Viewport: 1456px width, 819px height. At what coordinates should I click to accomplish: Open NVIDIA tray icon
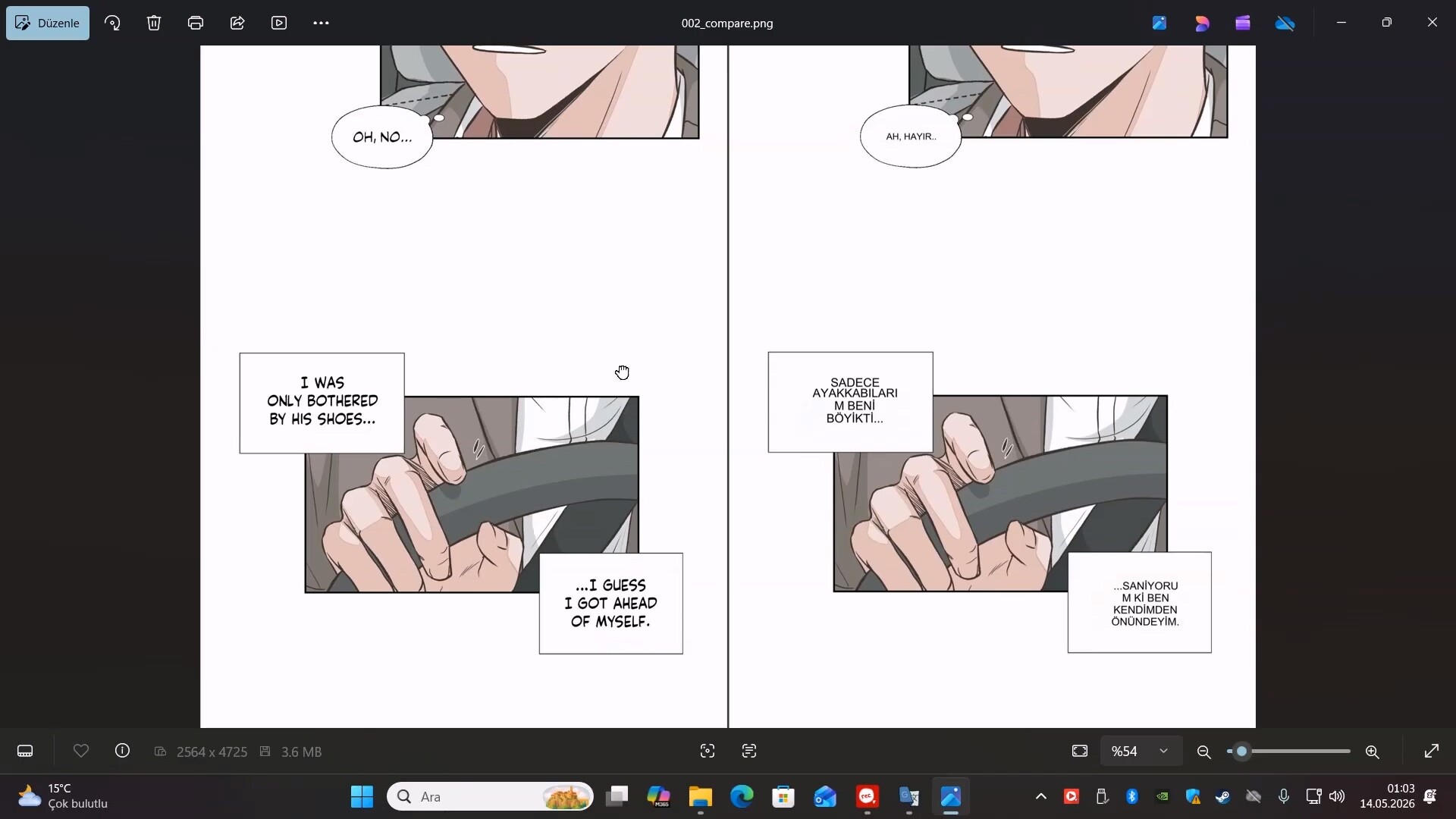coord(1163,796)
